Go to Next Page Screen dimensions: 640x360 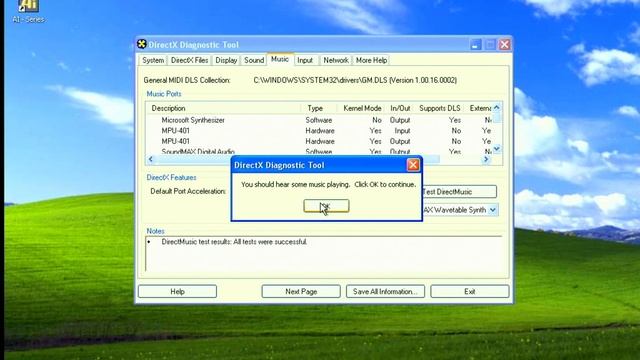point(301,291)
